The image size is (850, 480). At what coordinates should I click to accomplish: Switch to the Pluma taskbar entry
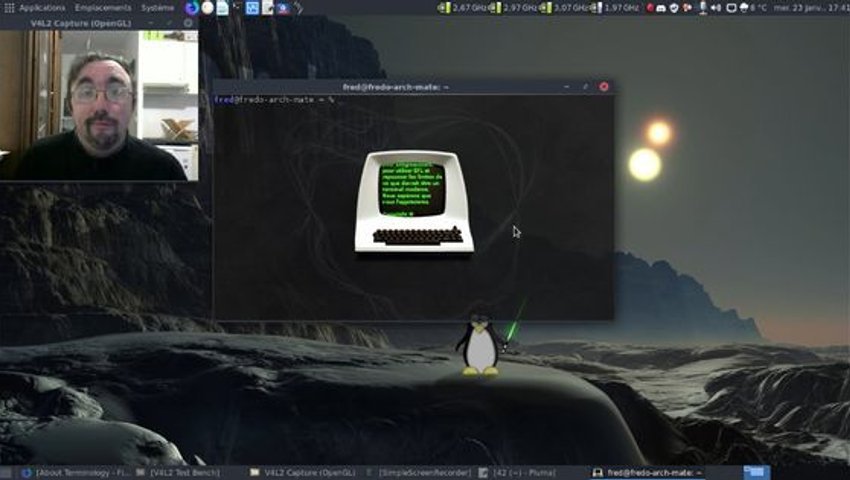coord(517,473)
